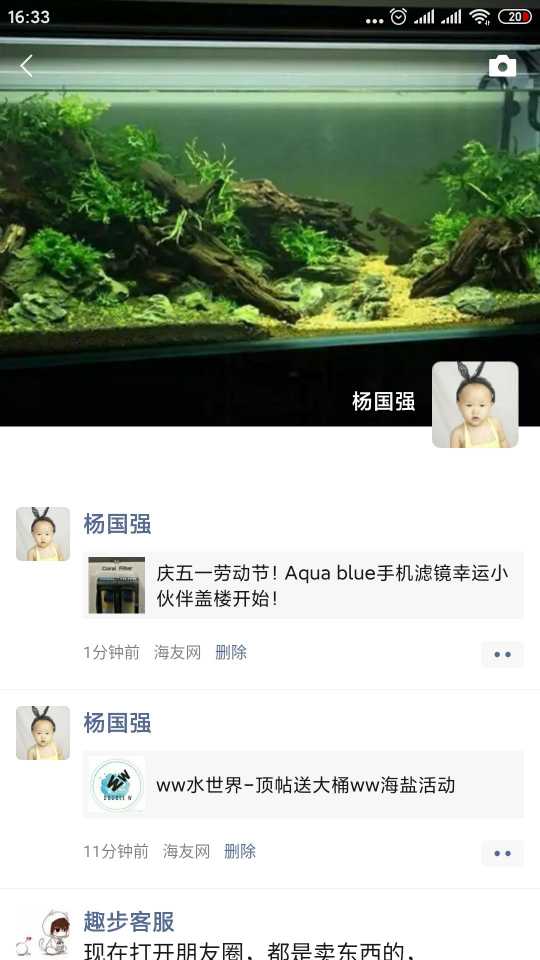Screen dimensions: 540x960
Task: Open the Aqua blue 手机滤镜 shared link
Action: click(303, 585)
